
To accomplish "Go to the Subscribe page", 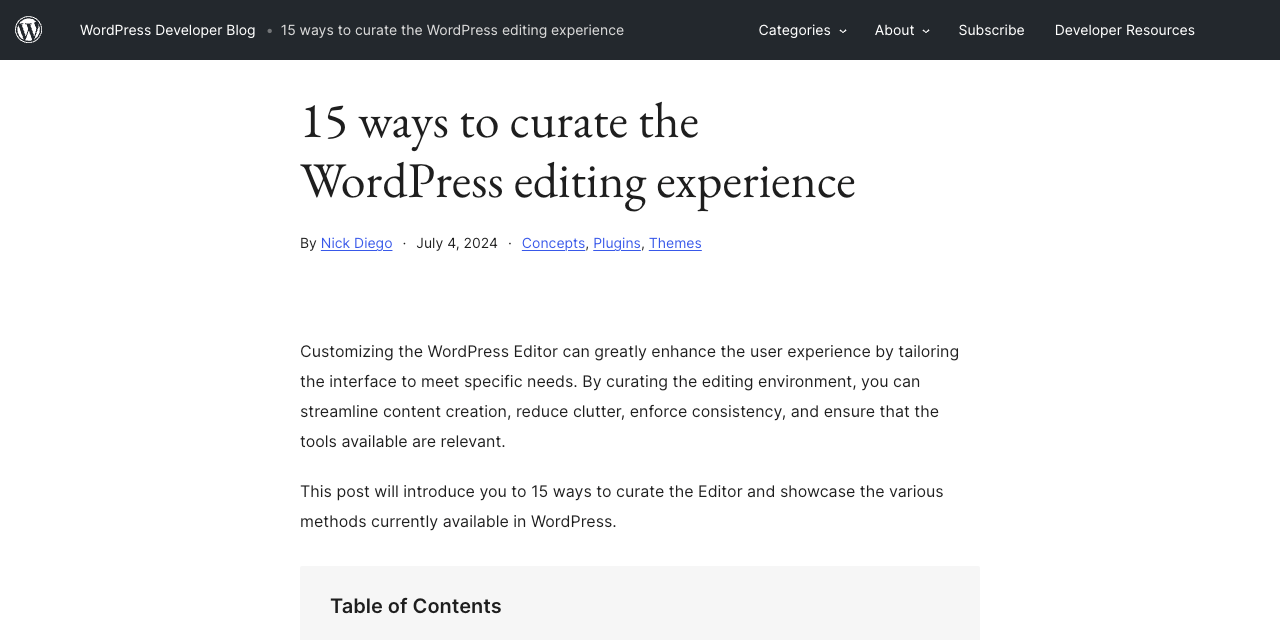I will 991,30.
